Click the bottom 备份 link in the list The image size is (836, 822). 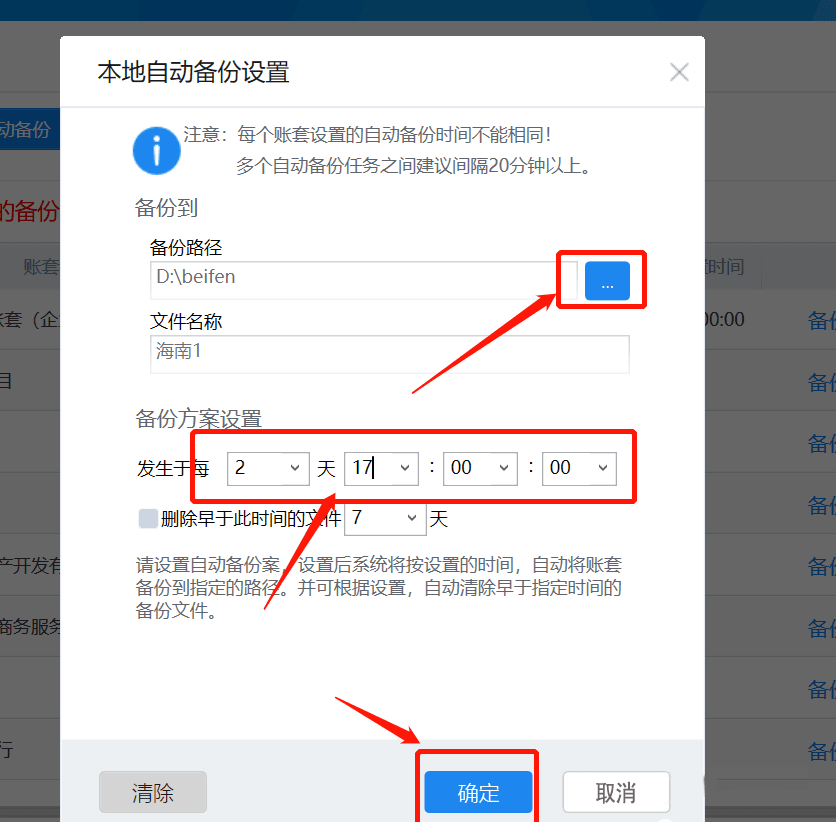822,750
